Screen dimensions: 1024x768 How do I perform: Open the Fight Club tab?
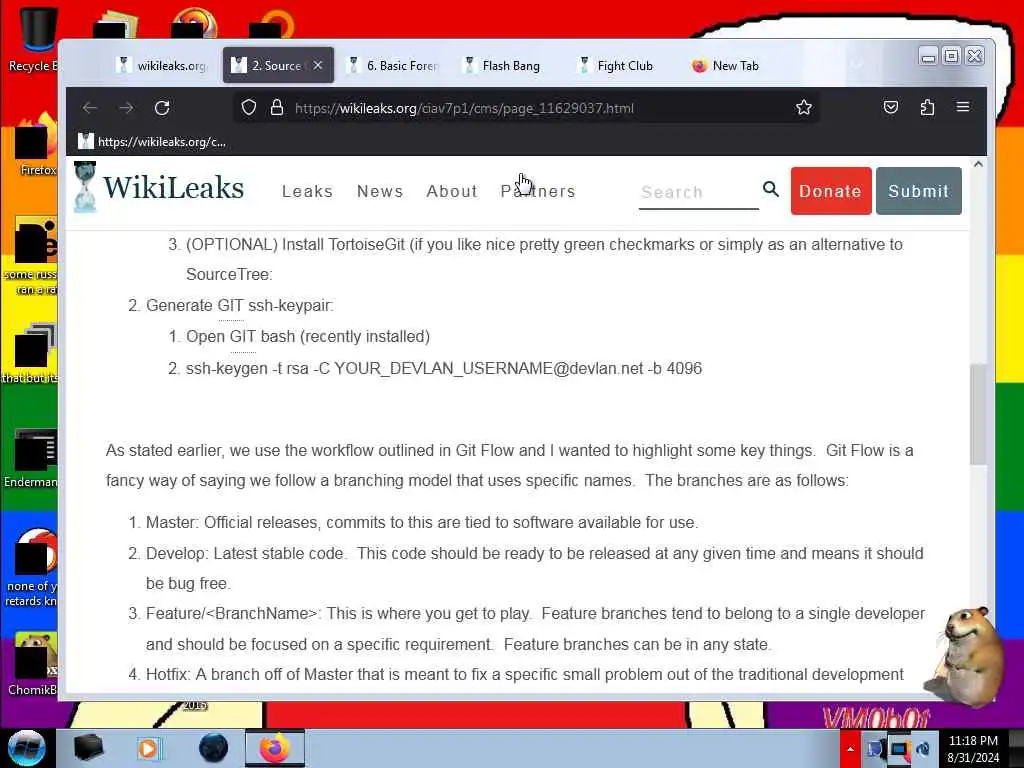pos(625,65)
